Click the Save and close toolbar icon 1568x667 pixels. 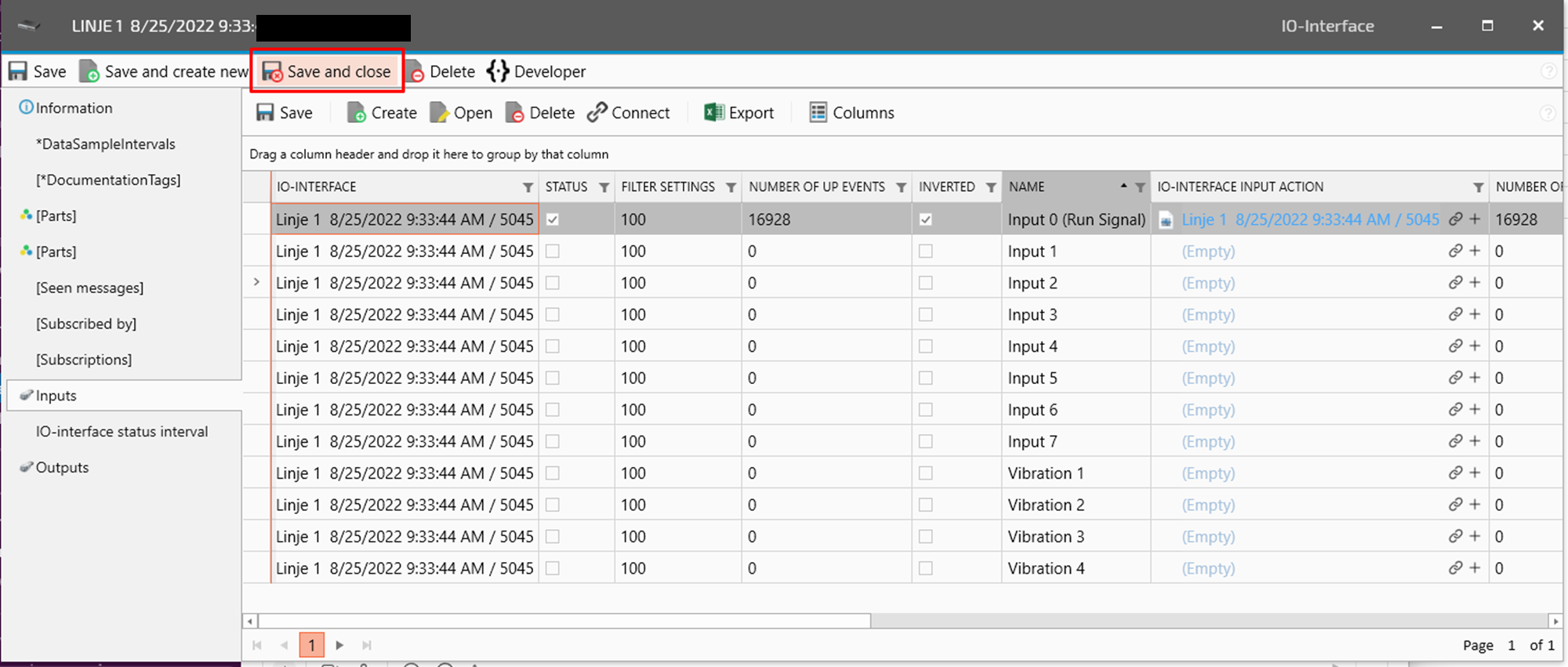pos(272,72)
